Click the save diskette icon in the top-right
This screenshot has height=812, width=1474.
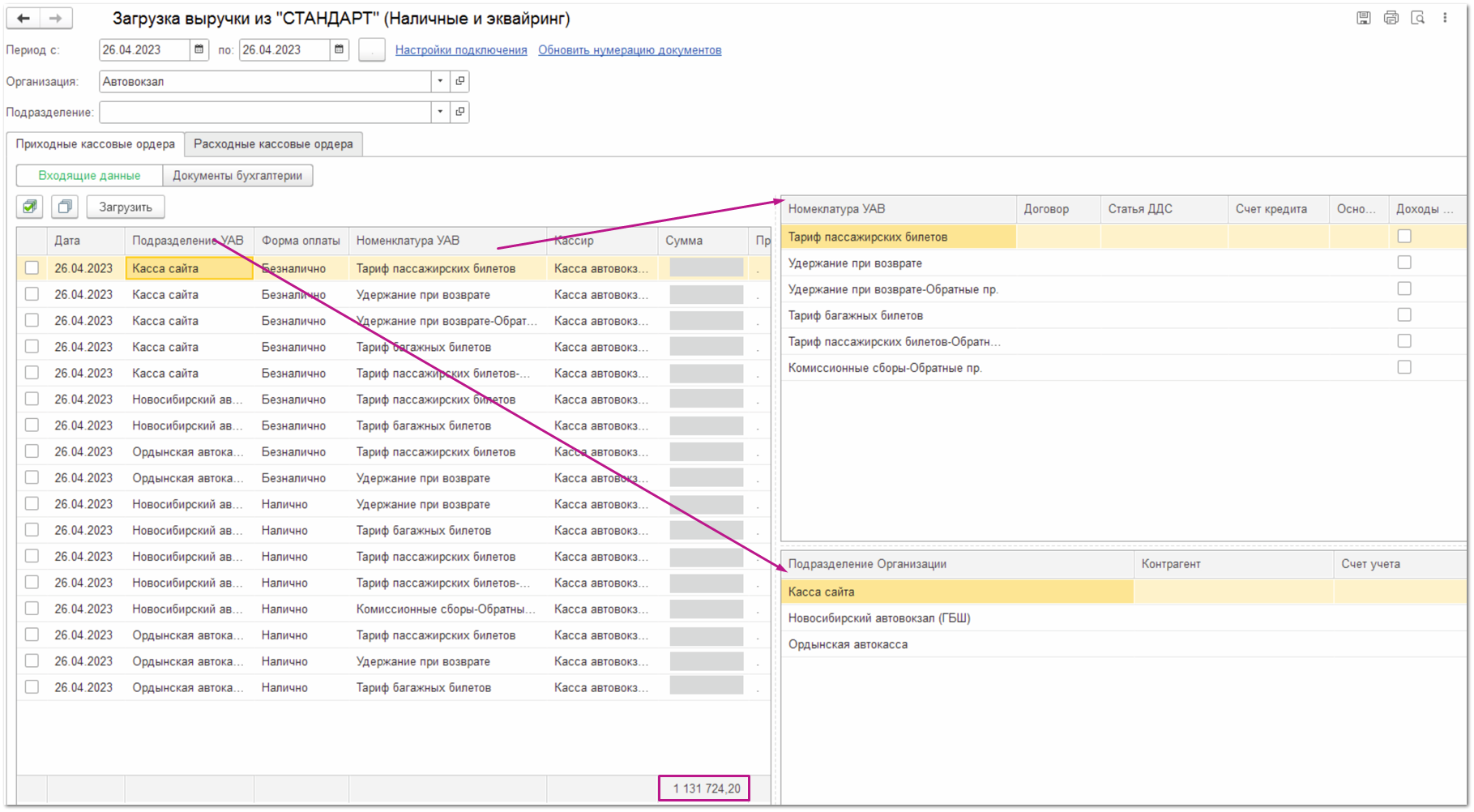click(x=1364, y=18)
